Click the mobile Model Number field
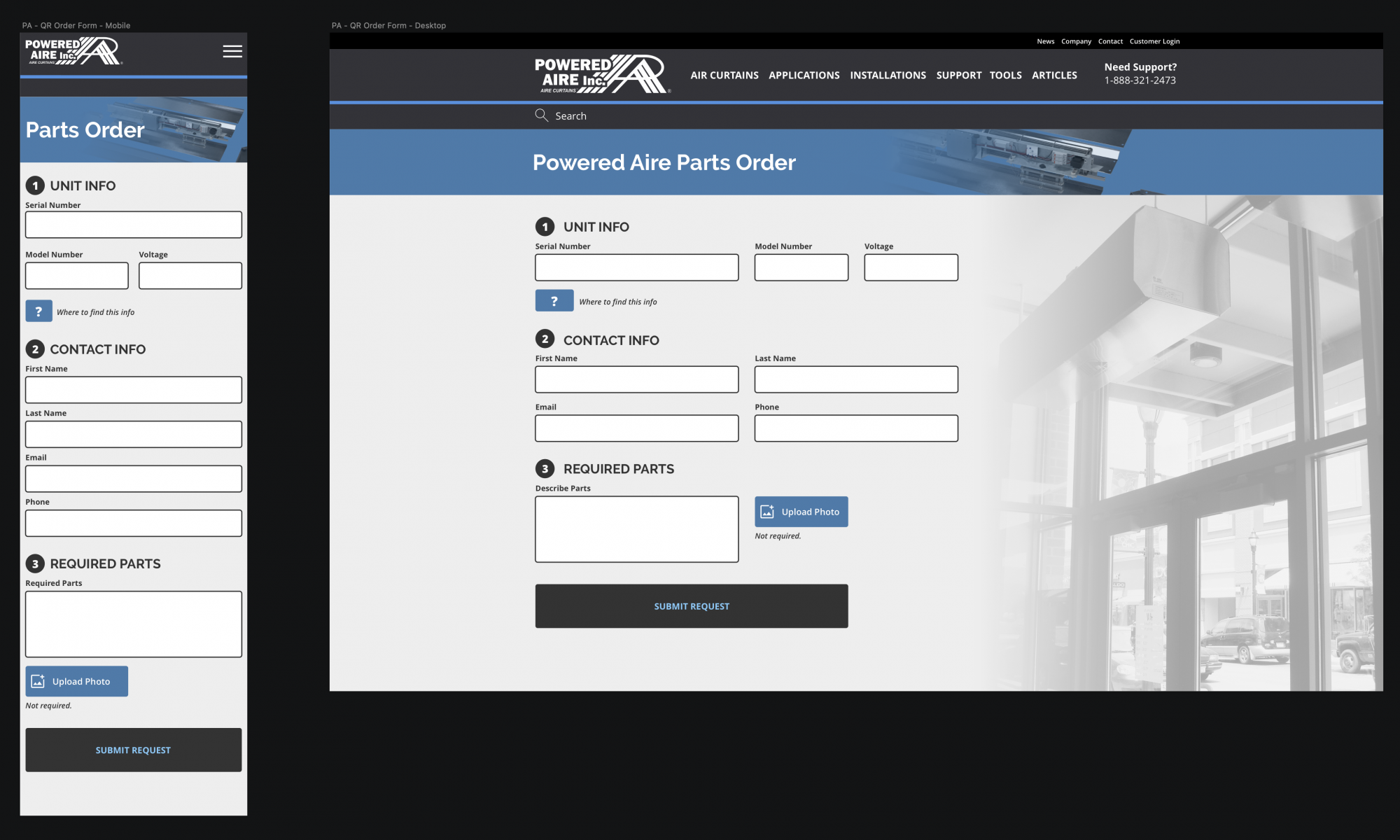Image resolution: width=1400 pixels, height=840 pixels. pos(77,276)
